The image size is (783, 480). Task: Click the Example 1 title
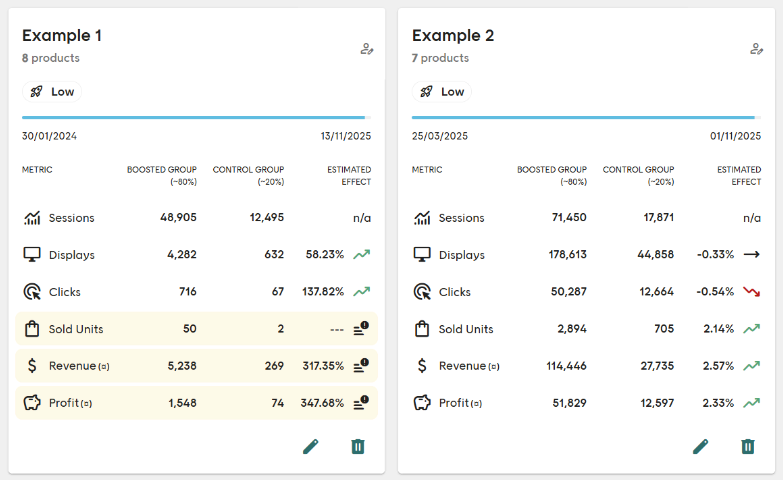tap(62, 36)
